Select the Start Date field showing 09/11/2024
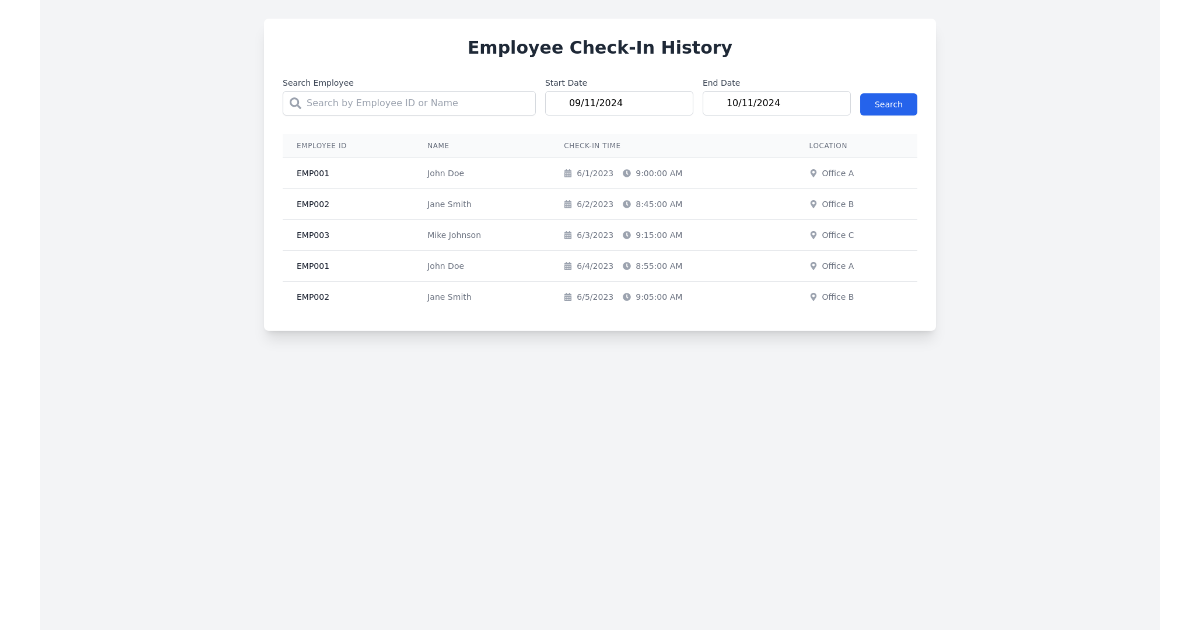This screenshot has height=630, width=1200. tap(619, 103)
